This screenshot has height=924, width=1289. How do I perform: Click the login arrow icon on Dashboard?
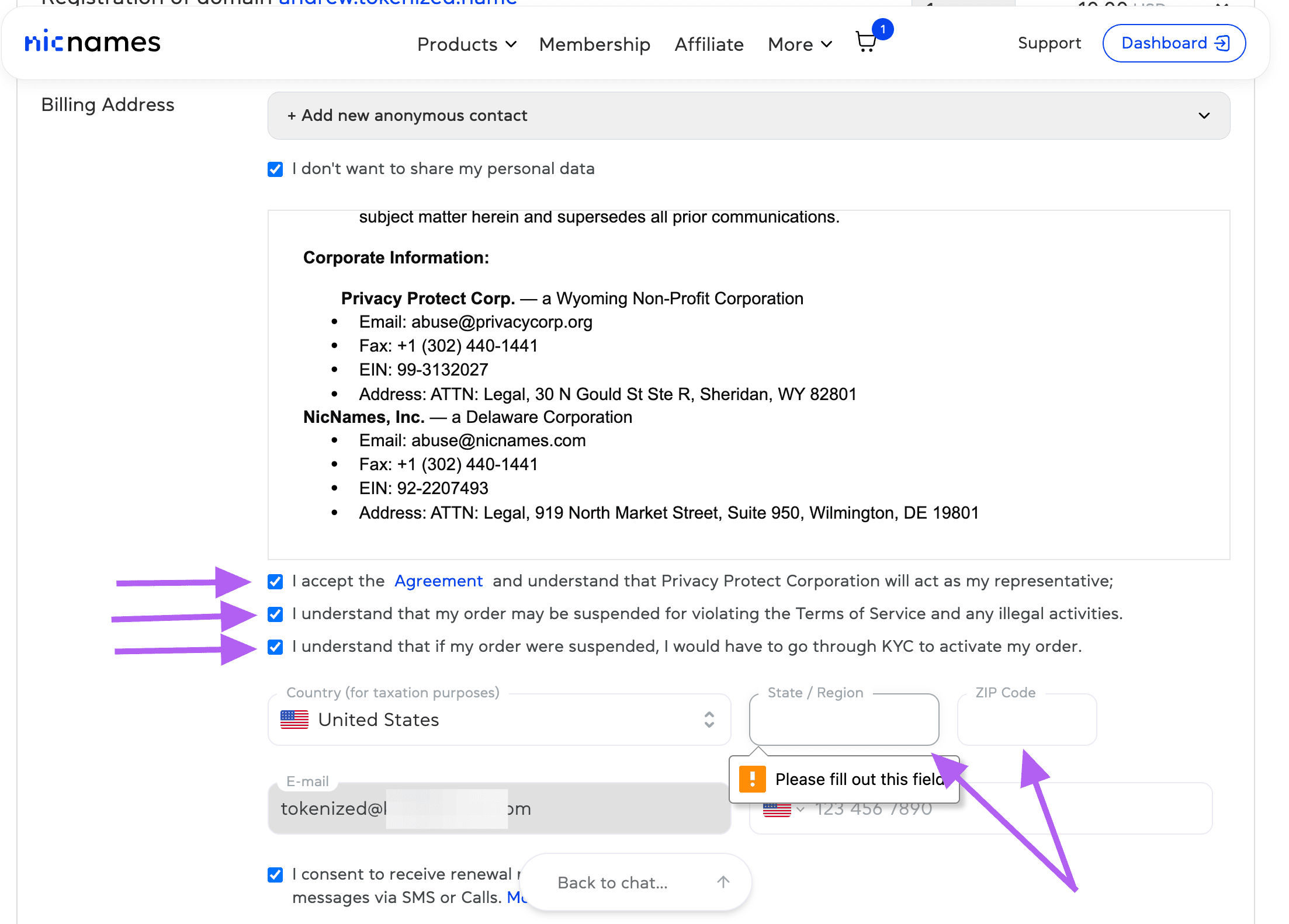(x=1222, y=43)
